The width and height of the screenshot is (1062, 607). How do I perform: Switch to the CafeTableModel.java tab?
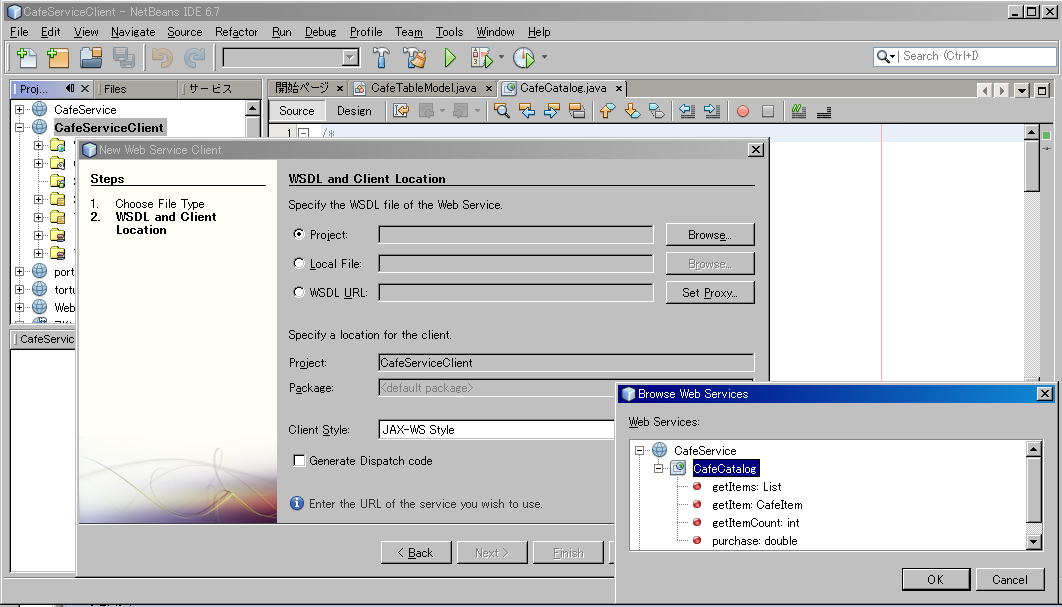tap(423, 88)
